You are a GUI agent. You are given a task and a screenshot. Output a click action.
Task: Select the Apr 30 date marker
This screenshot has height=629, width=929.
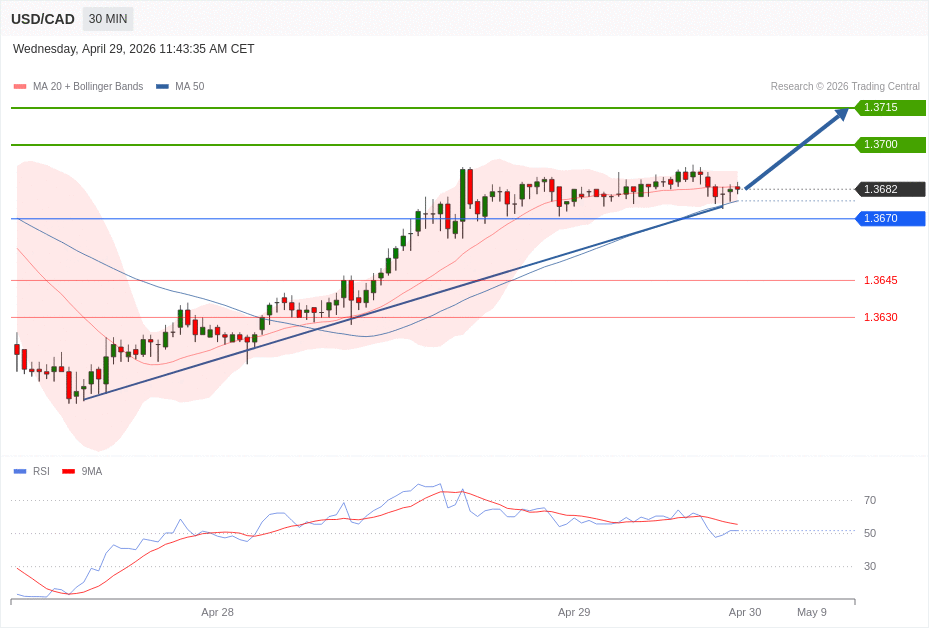pos(745,612)
